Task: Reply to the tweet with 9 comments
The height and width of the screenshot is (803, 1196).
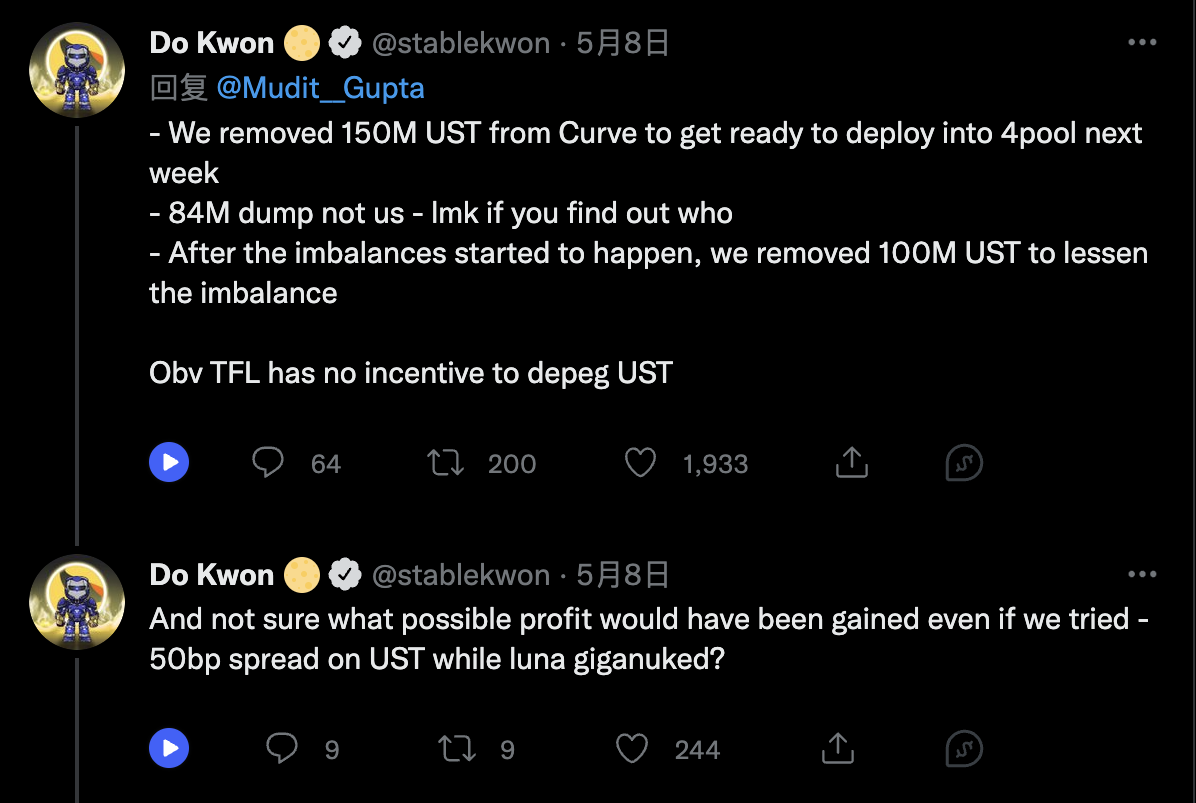Action: coord(281,748)
